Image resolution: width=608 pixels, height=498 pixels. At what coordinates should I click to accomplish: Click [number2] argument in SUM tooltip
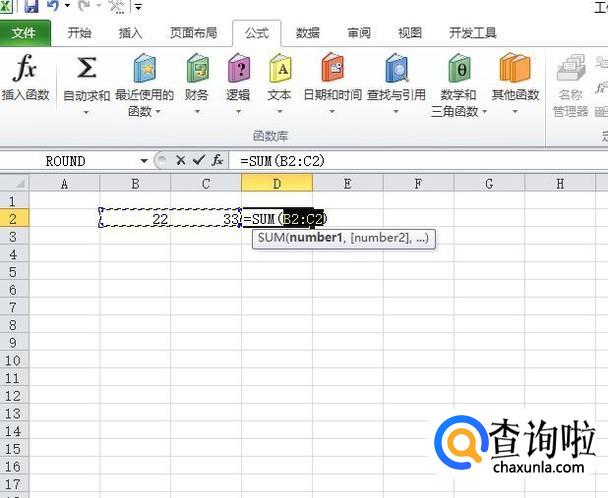380,237
